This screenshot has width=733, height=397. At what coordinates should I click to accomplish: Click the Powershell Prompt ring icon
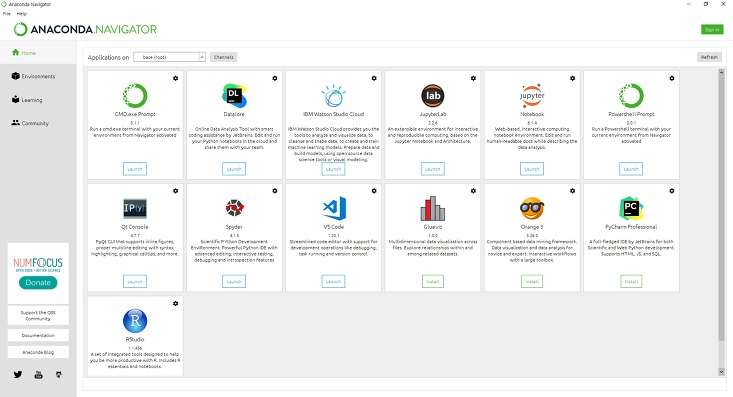click(631, 95)
